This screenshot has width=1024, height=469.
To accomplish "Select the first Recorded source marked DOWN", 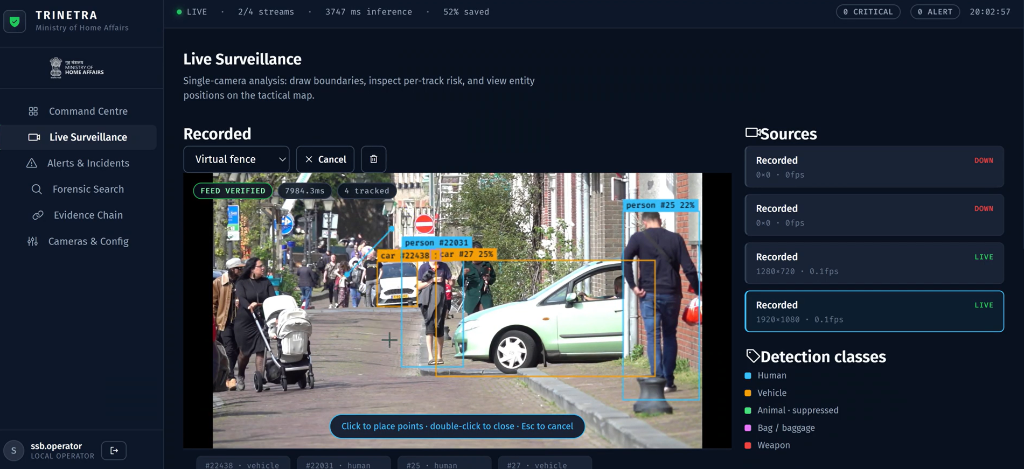I will (874, 167).
